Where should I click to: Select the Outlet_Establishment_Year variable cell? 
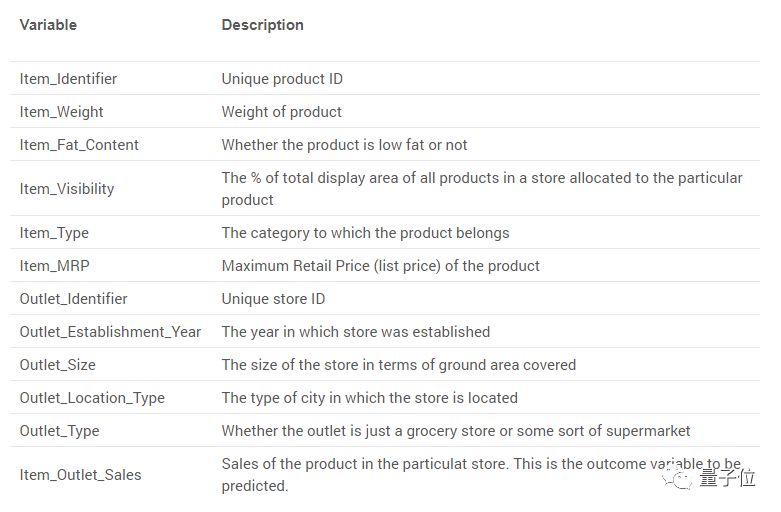[x=110, y=332]
